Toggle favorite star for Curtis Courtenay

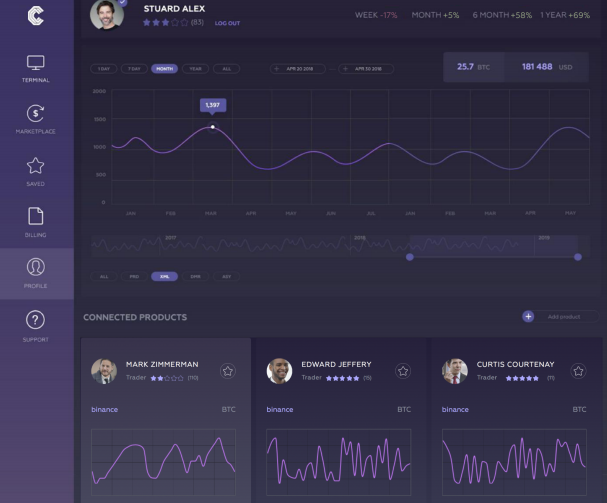point(578,371)
